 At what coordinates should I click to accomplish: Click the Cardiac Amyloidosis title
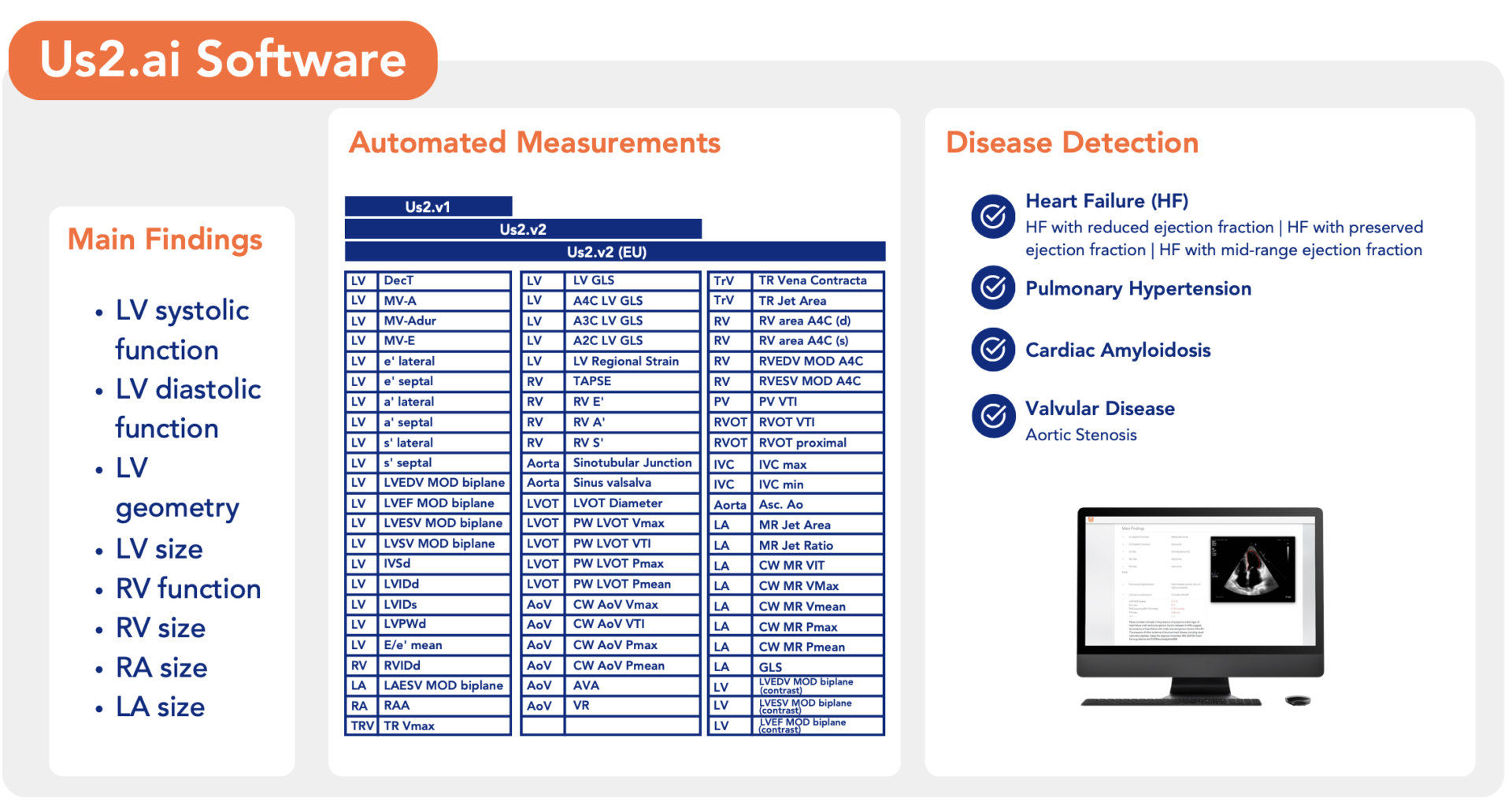click(x=1117, y=350)
